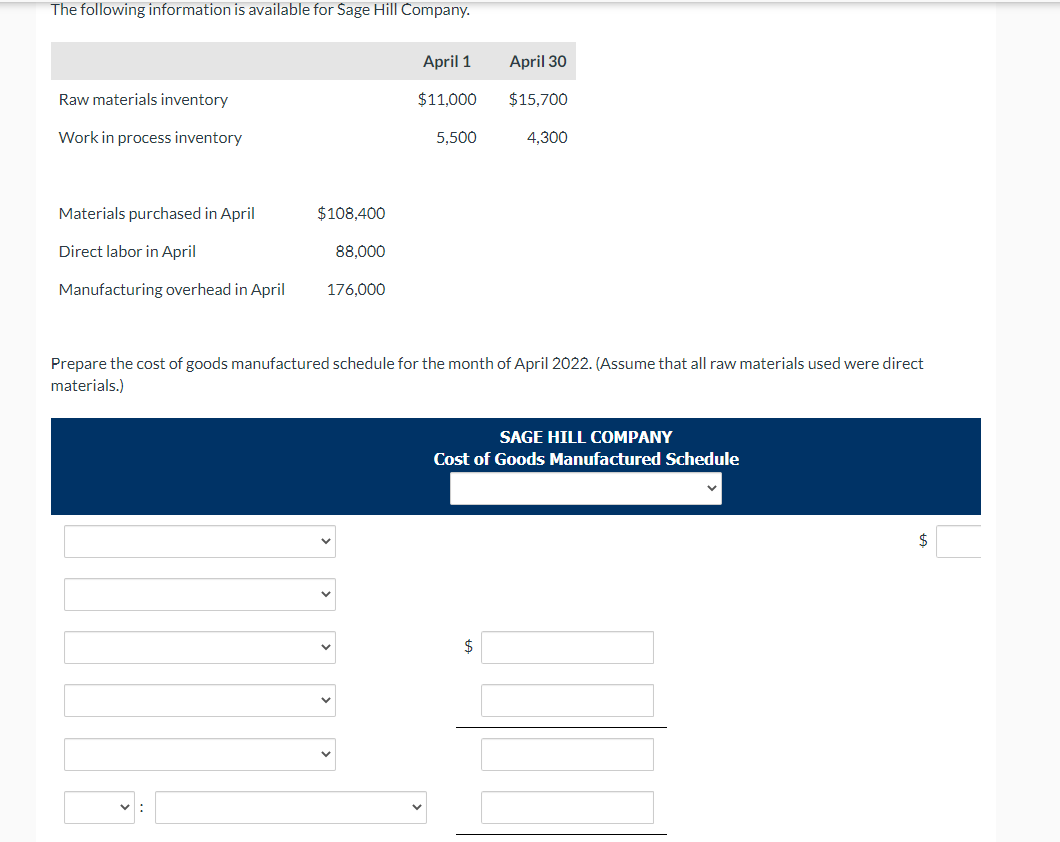Click the Manufacturing overhead in April label
Screen dimensions: 1060x842
[x=172, y=289]
